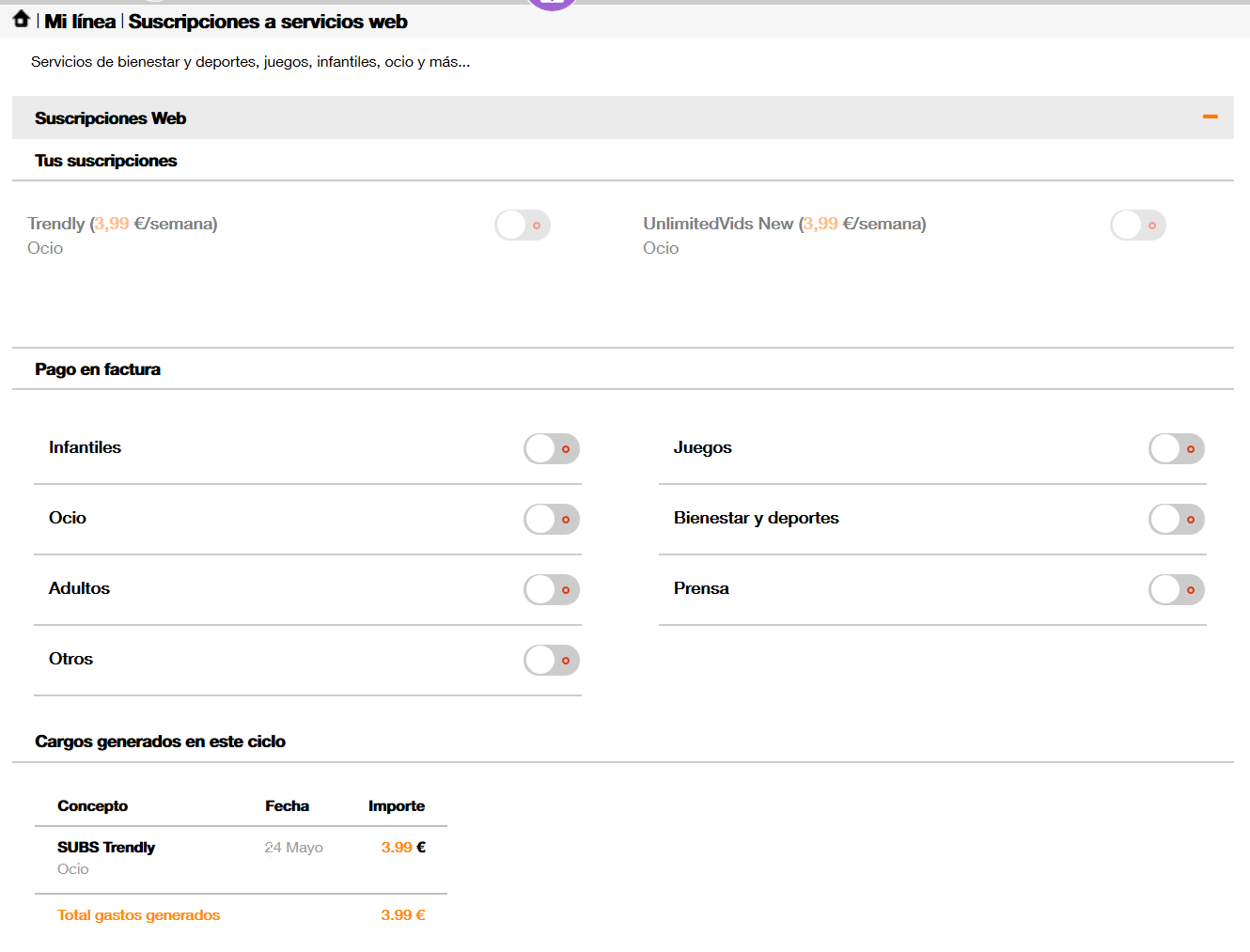Select the Suscripciones Web header title
Screen dimensions: 1250x952
coord(111,118)
